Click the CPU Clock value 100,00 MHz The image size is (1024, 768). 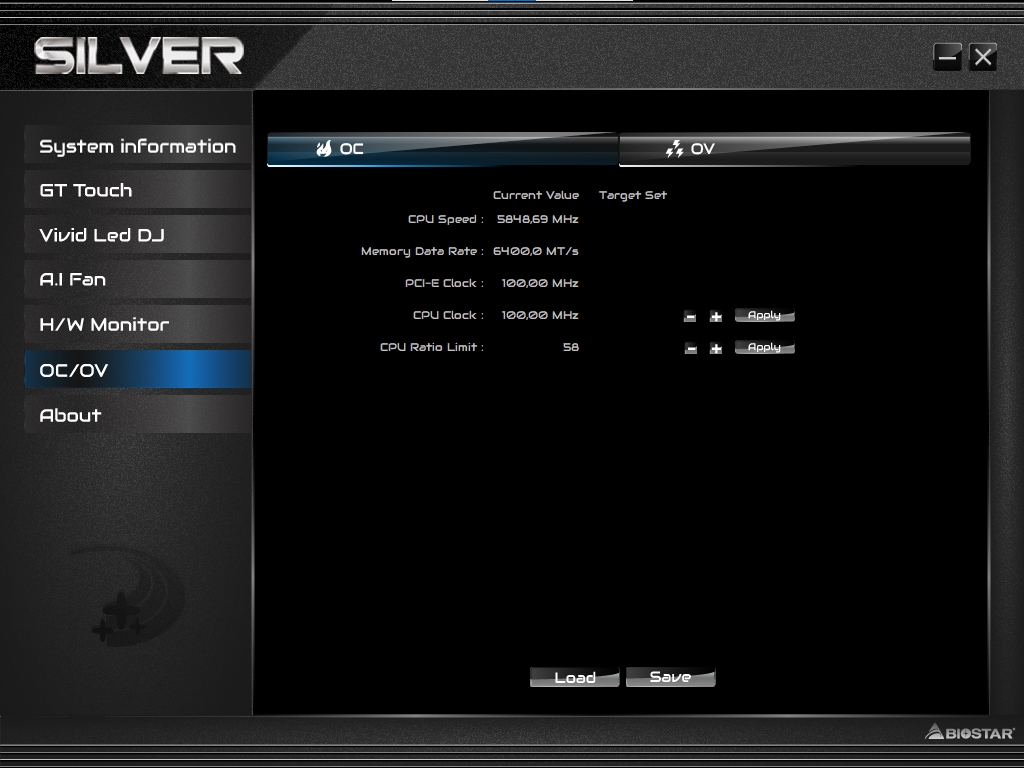(540, 315)
